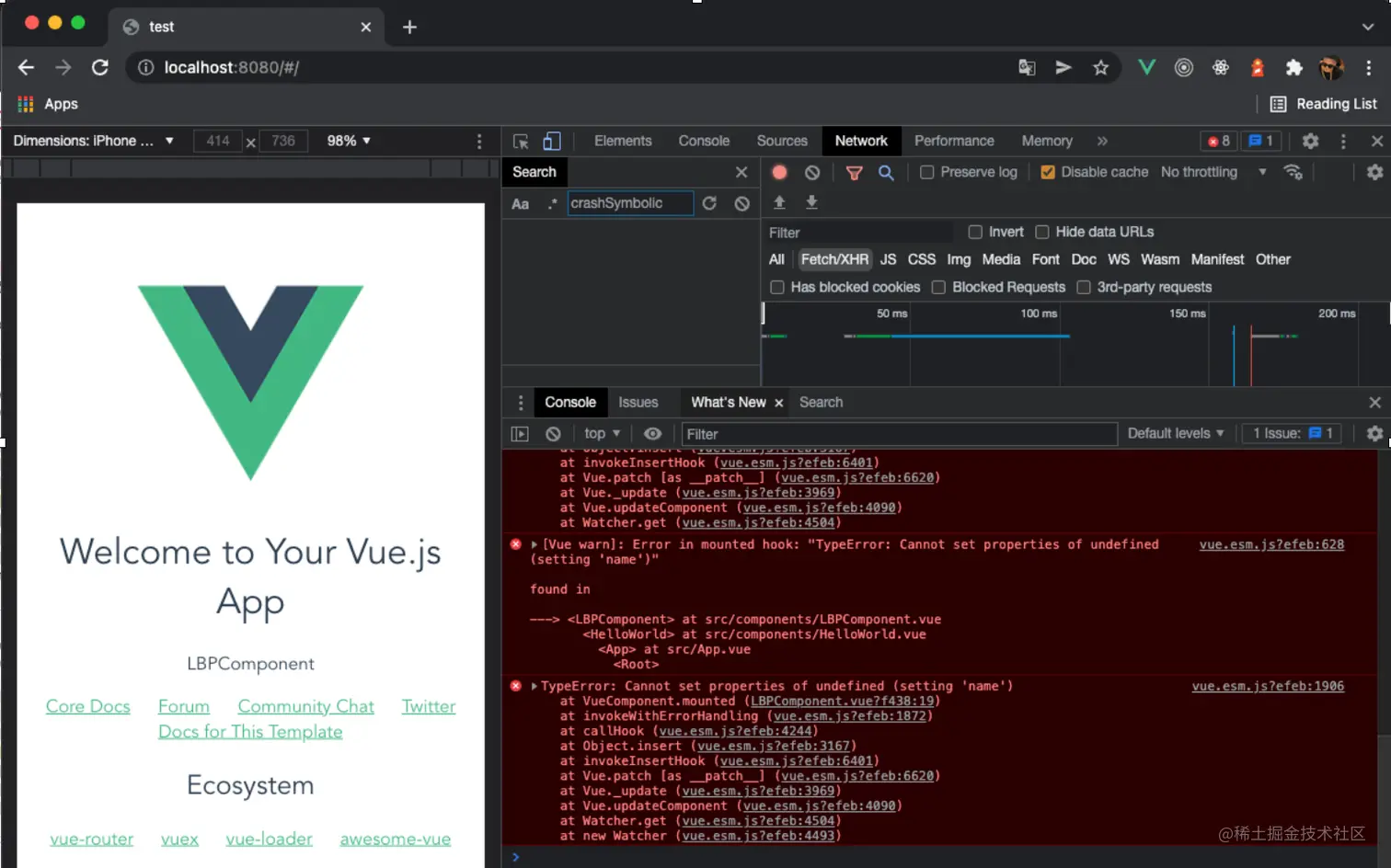
Task: Filter requests by JS type
Action: coord(888,259)
